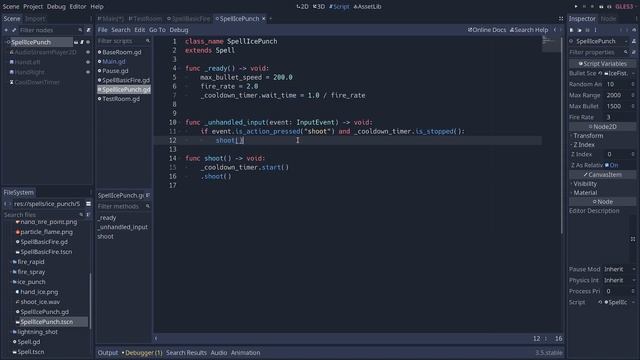The height and width of the screenshot is (360, 640).
Task: Open the Debug menu in top bar
Action: coord(56,7)
